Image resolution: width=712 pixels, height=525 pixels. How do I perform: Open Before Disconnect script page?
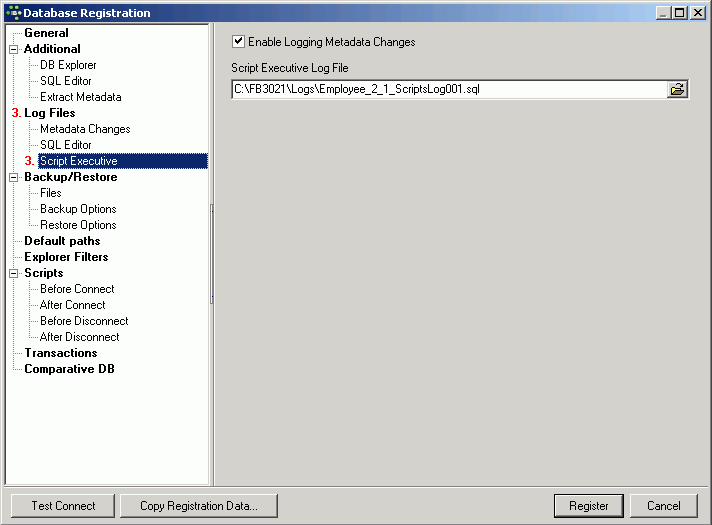point(84,321)
